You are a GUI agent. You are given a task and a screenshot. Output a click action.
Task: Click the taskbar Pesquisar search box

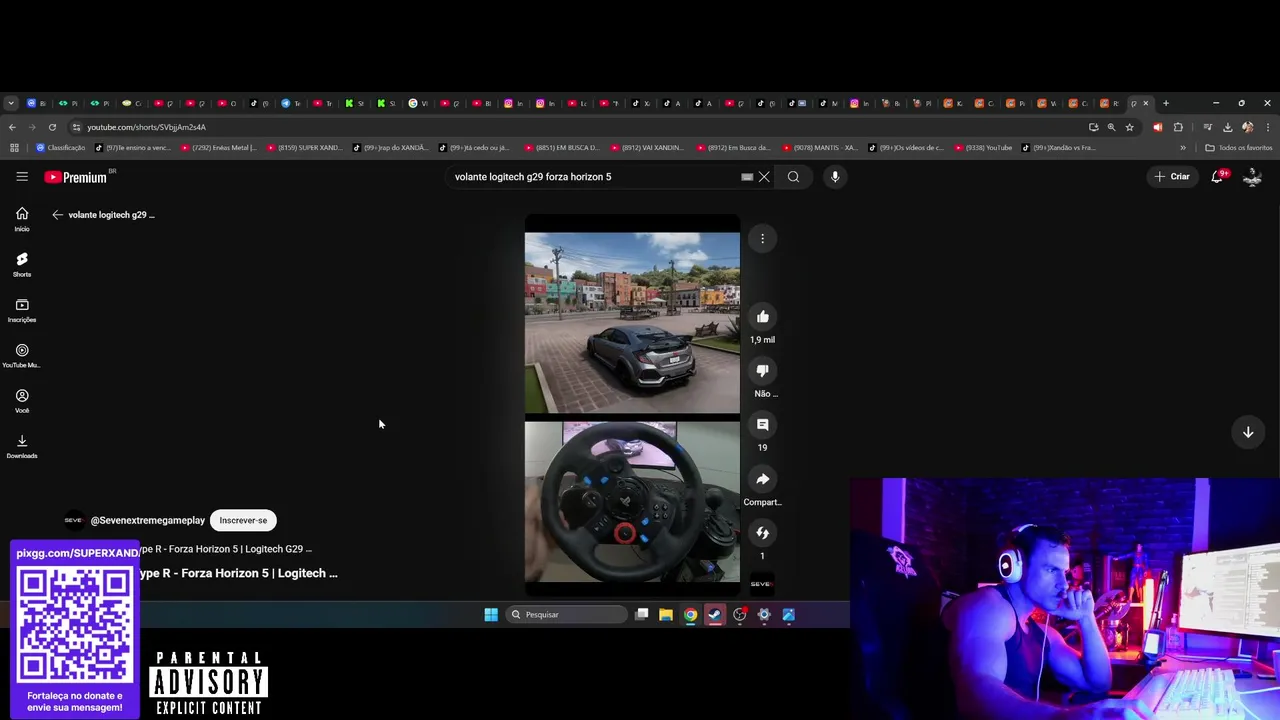pyautogui.click(x=565, y=615)
